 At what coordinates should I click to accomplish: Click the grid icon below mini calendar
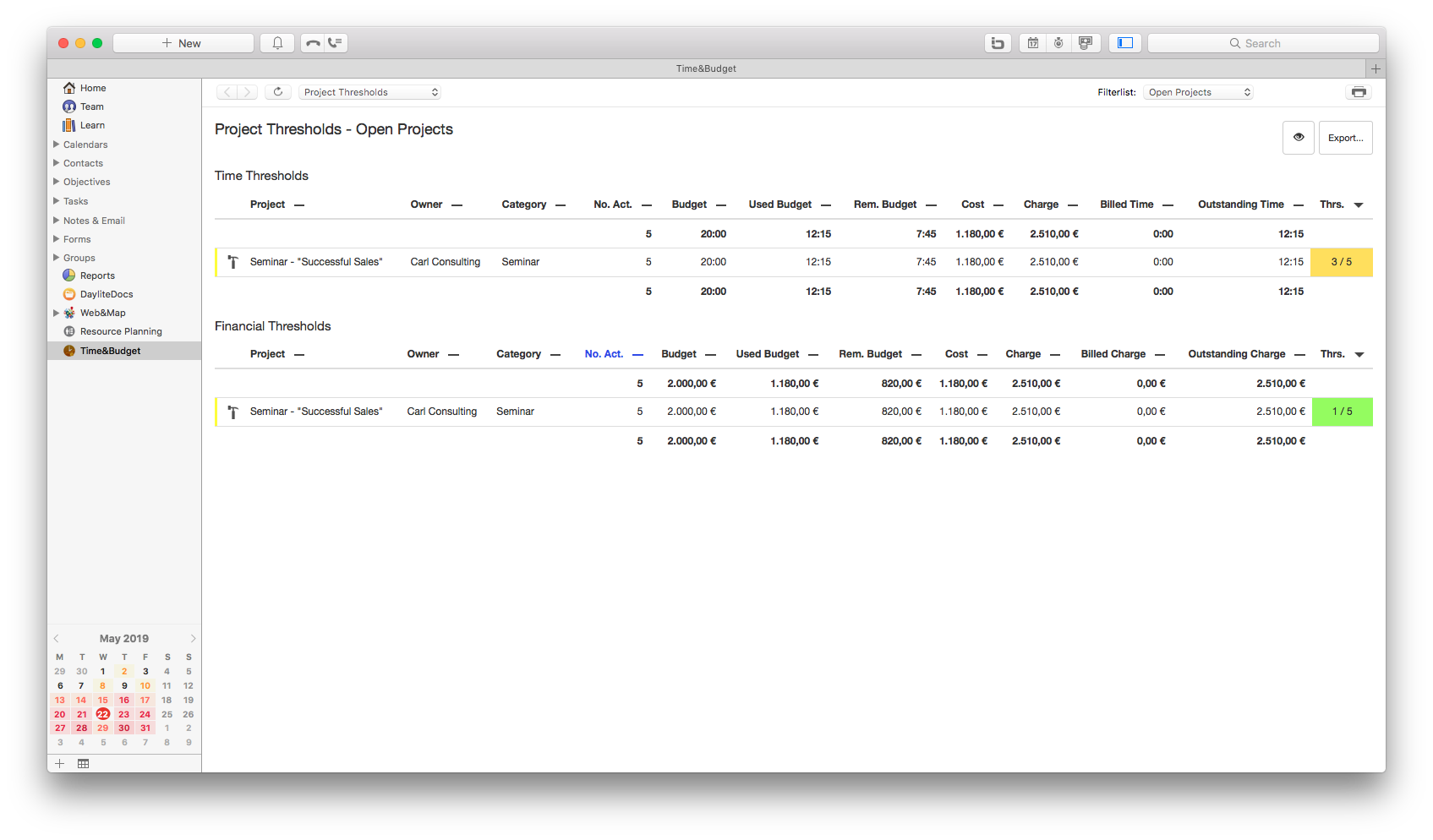(x=83, y=763)
